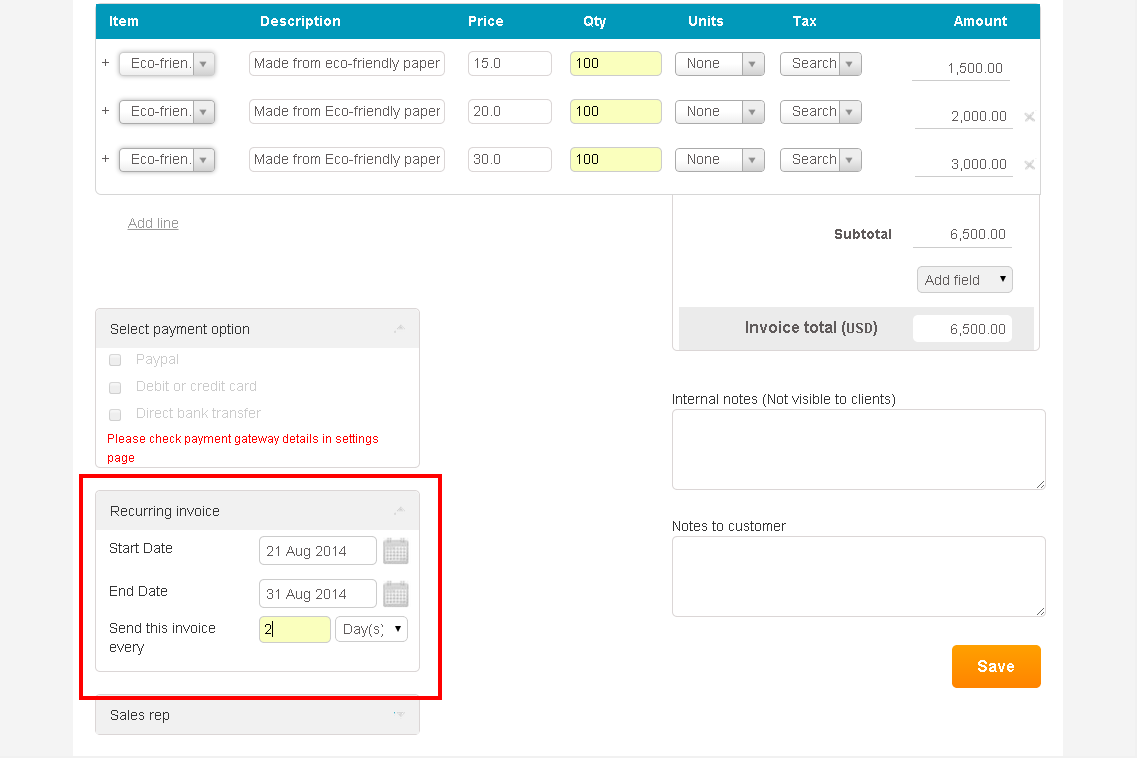Viewport: 1137px width, 758px height.
Task: Open Units dropdown on the 15.0 line
Action: pyautogui.click(x=719, y=64)
